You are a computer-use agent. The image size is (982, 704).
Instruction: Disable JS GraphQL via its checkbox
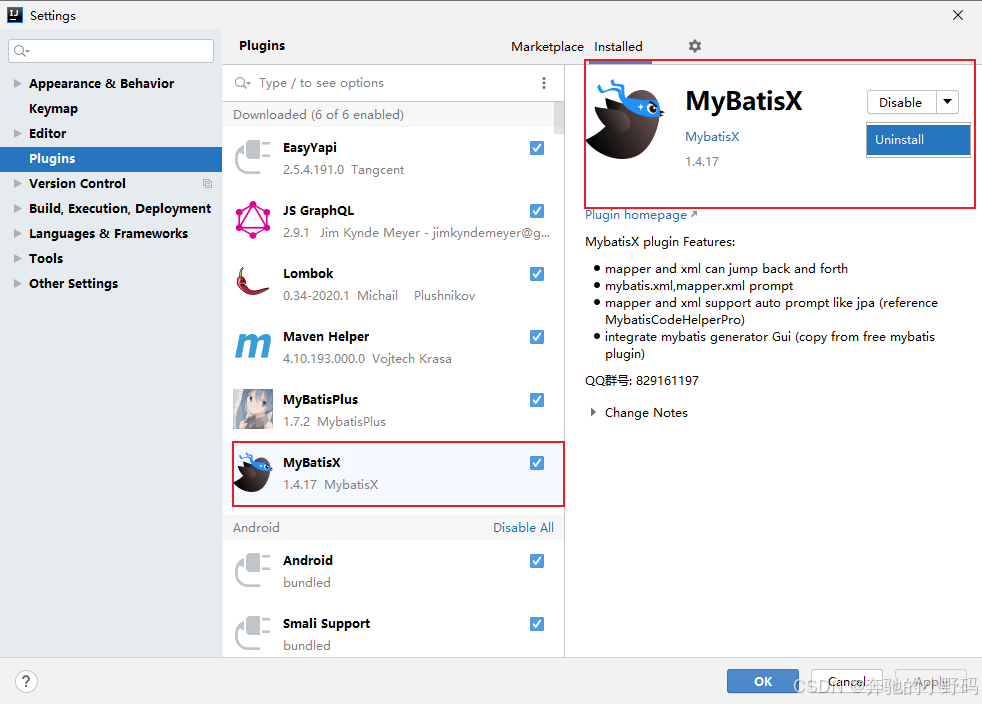(x=537, y=211)
